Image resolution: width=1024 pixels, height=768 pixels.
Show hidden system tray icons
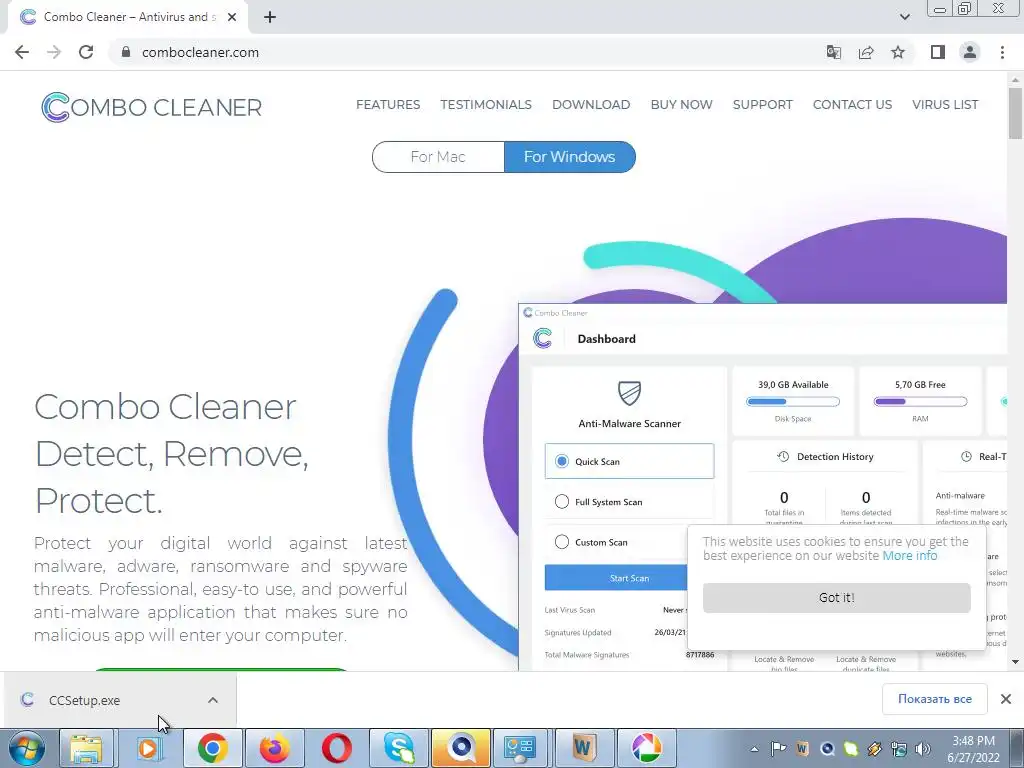(754, 749)
